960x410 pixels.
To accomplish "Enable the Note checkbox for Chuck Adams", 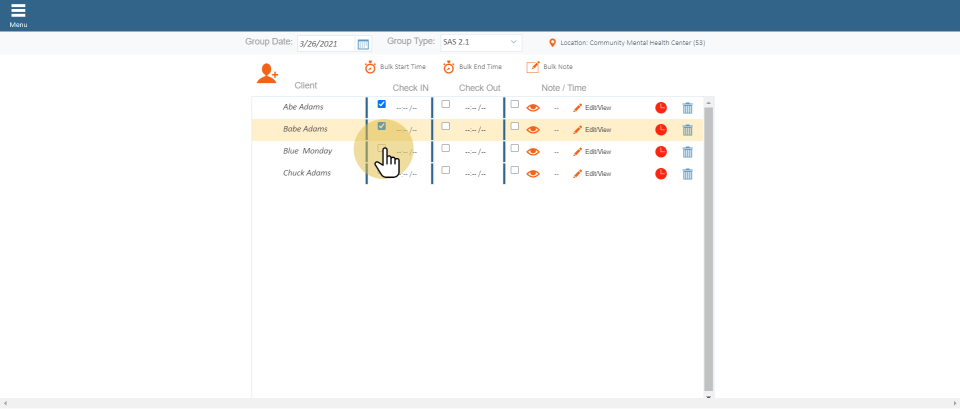I will 515,170.
